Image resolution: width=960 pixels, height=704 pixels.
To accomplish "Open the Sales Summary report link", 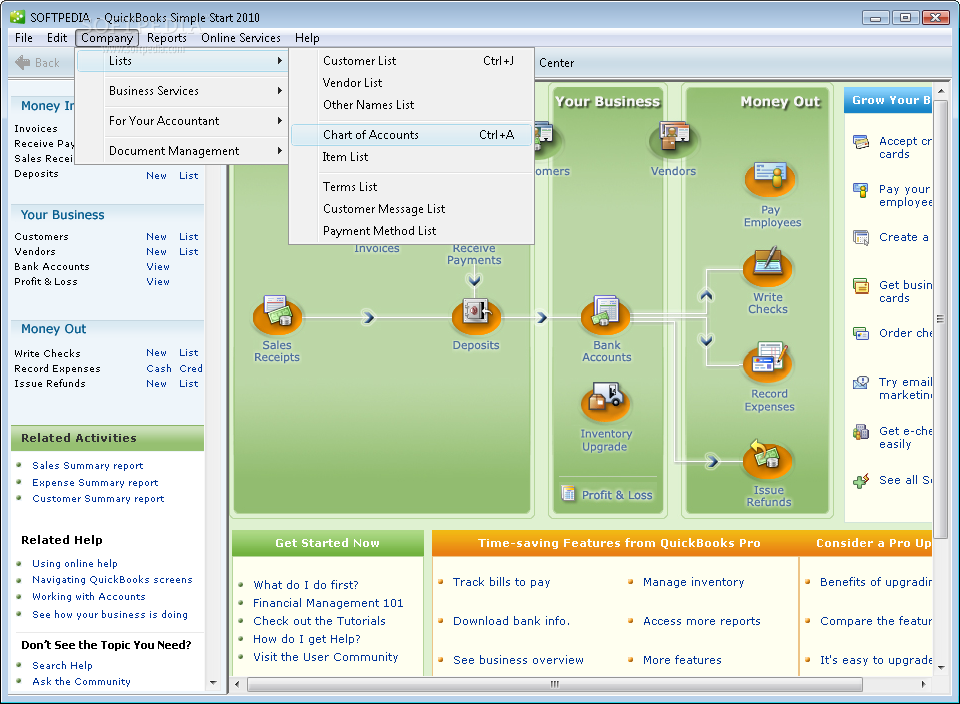I will [88, 465].
